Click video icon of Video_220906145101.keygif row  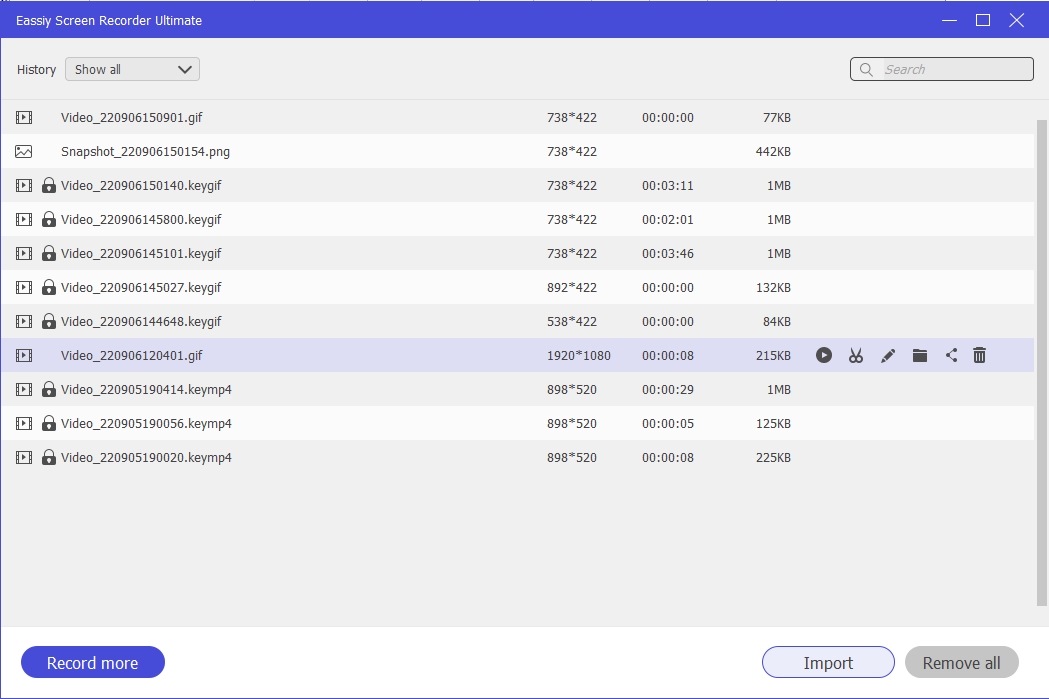(24, 254)
